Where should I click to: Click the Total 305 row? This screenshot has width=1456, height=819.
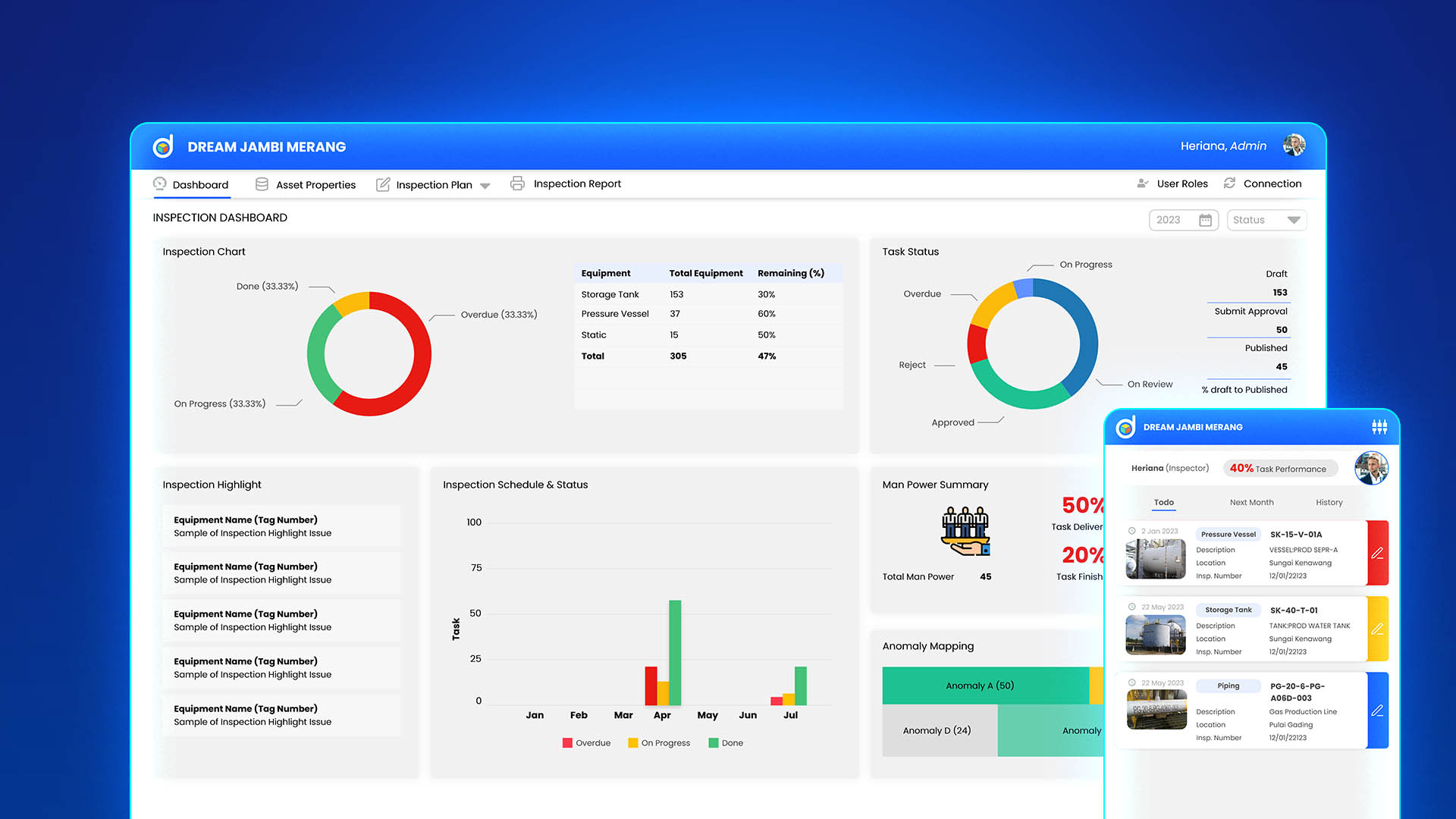click(x=708, y=356)
